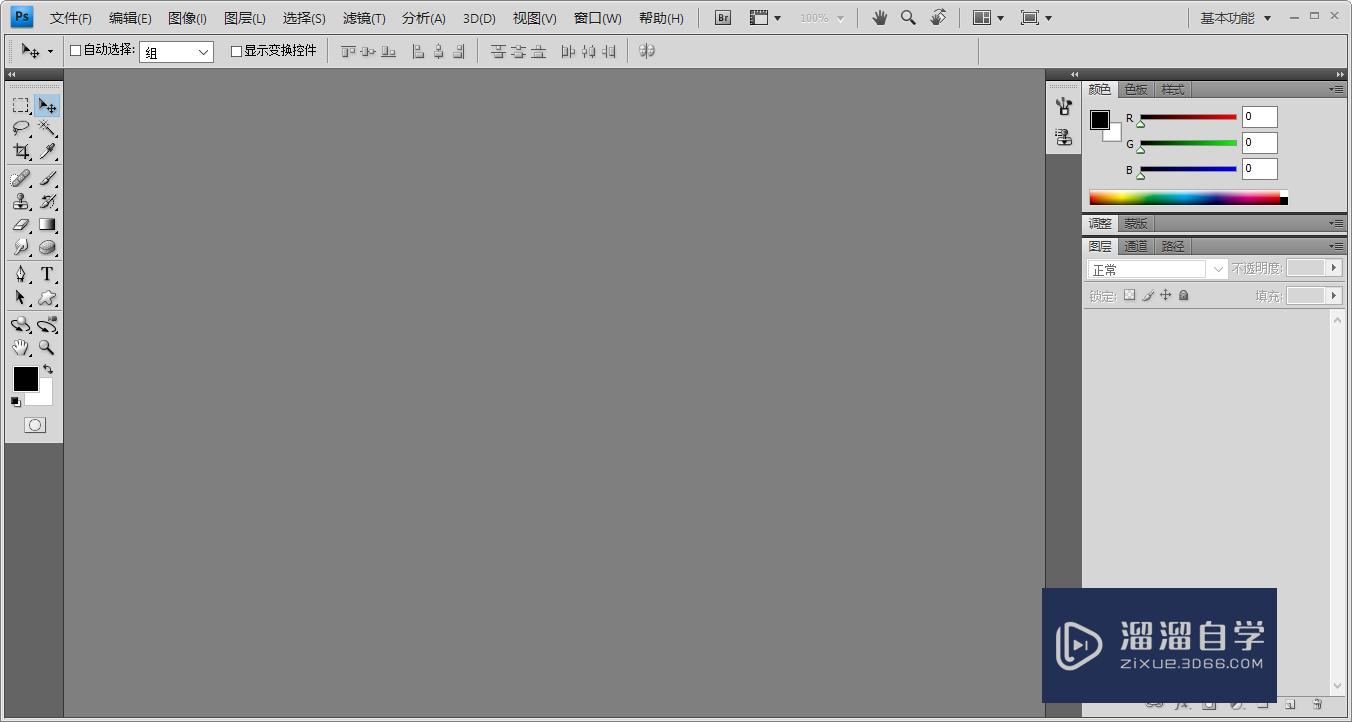This screenshot has height=722, width=1352.
Task: Open the Screen Mode dropdown
Action: pos(1036,17)
